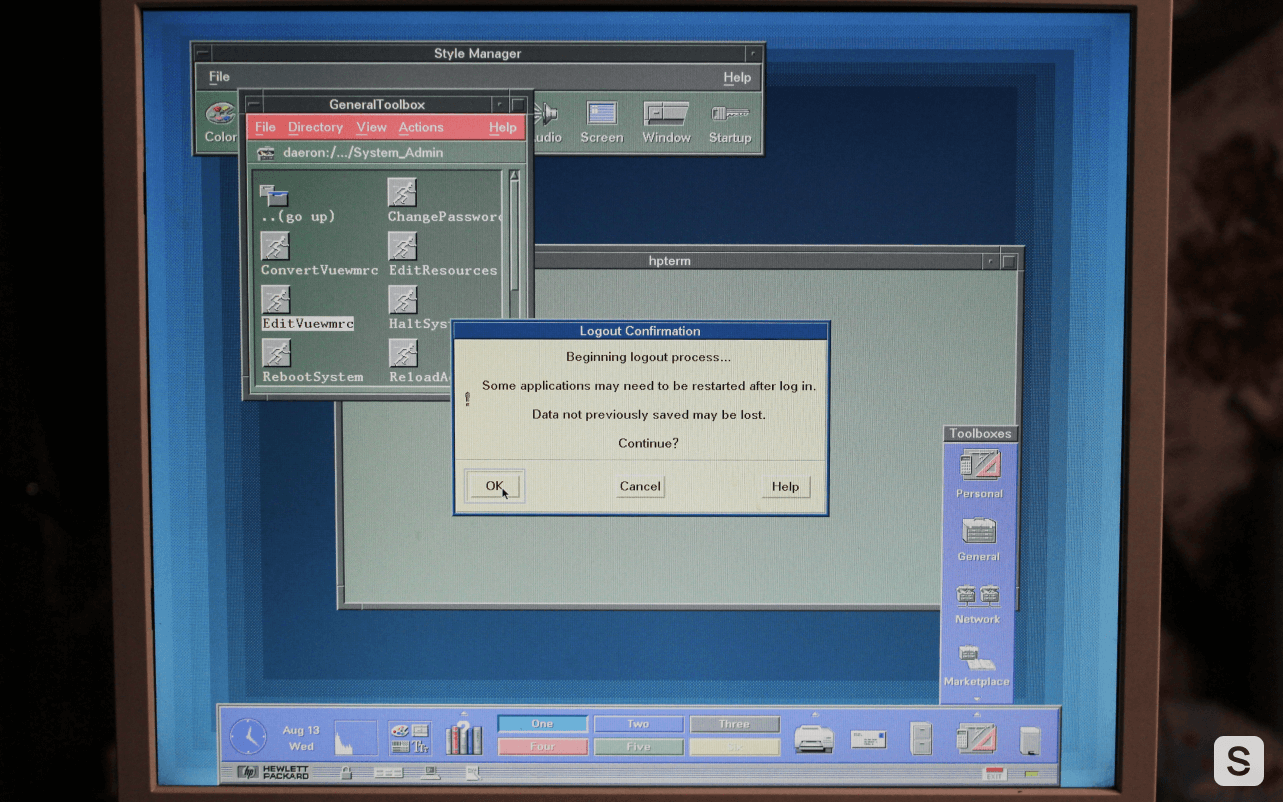The width and height of the screenshot is (1283, 802).
Task: Switch to workspace Four
Action: (542, 747)
